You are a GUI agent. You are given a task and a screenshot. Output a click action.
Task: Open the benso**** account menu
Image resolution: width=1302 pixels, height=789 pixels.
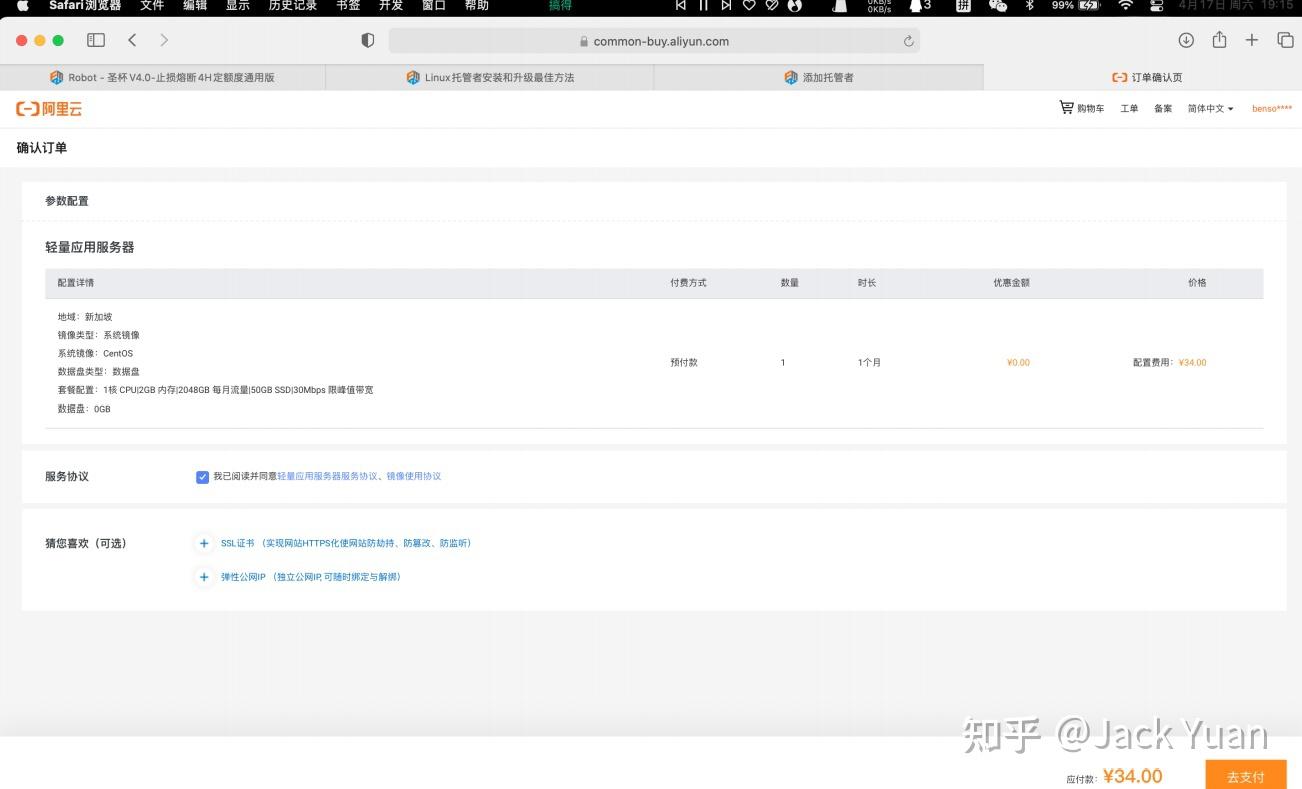tap(1272, 108)
